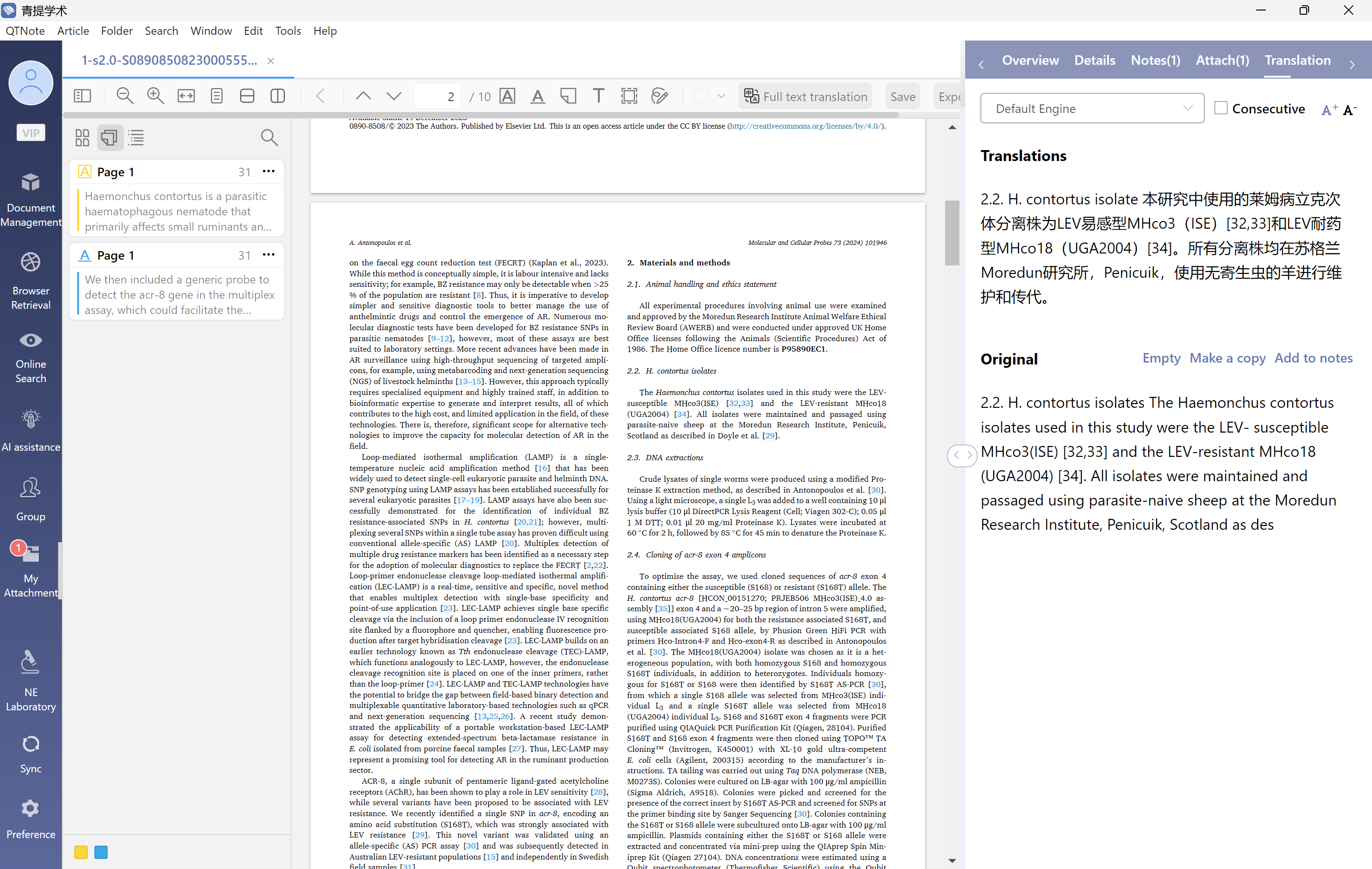Go to previous page arrow

pos(363,96)
